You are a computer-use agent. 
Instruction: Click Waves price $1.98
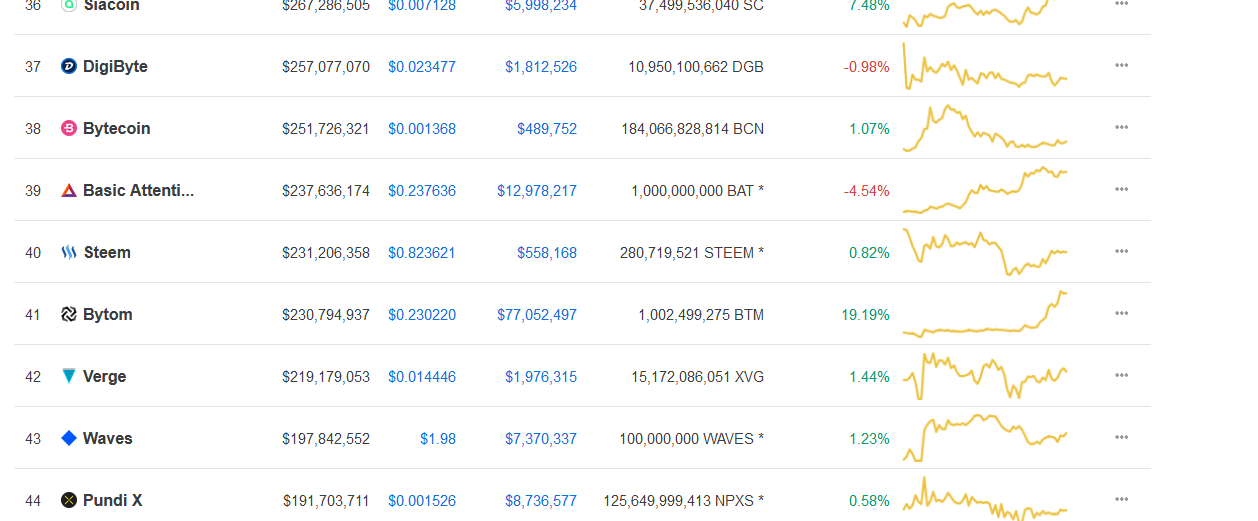click(x=438, y=439)
